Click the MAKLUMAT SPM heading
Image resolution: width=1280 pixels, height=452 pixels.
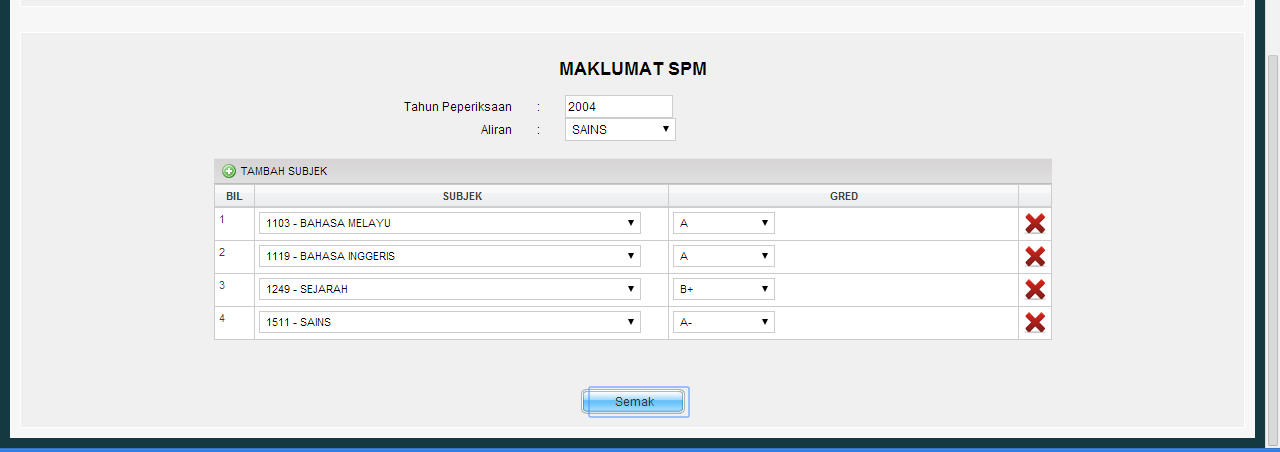pyautogui.click(x=633, y=69)
